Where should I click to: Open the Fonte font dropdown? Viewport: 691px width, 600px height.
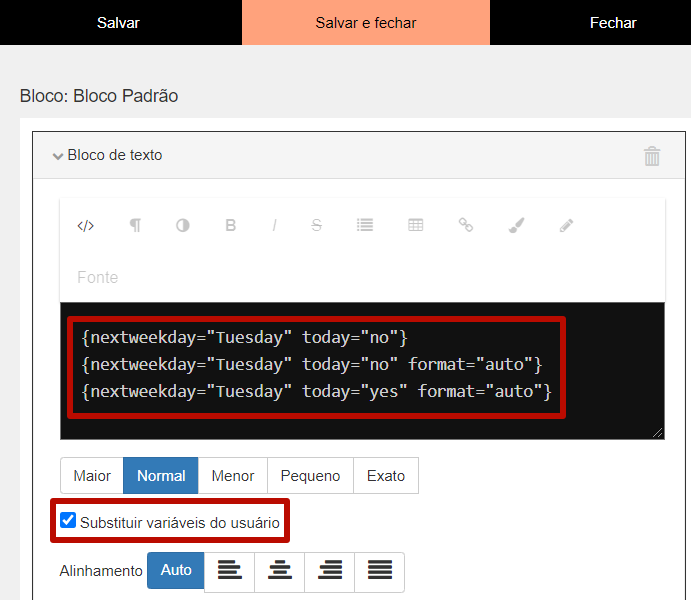pyautogui.click(x=97, y=277)
